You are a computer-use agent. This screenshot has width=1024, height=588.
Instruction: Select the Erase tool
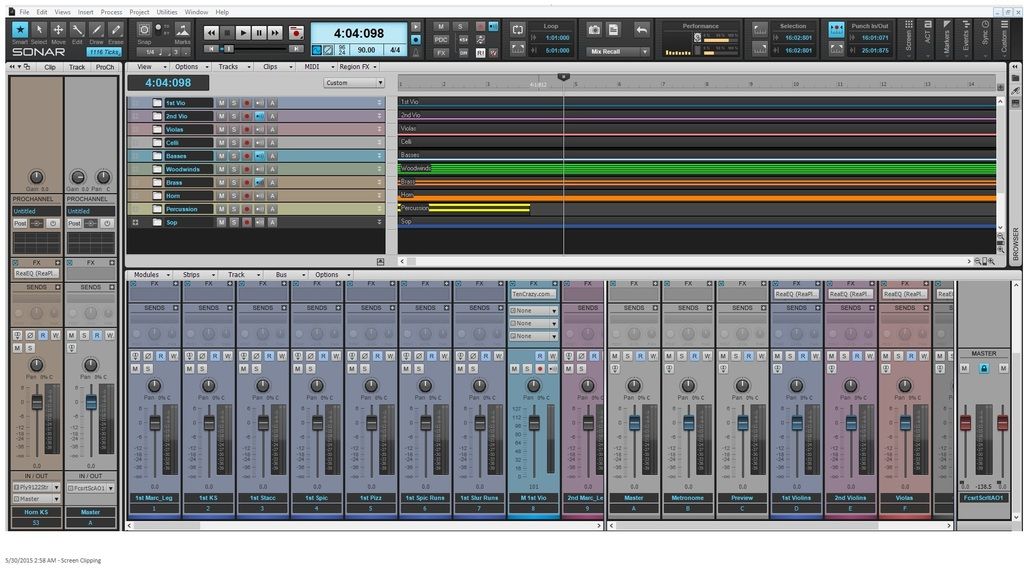pos(116,32)
